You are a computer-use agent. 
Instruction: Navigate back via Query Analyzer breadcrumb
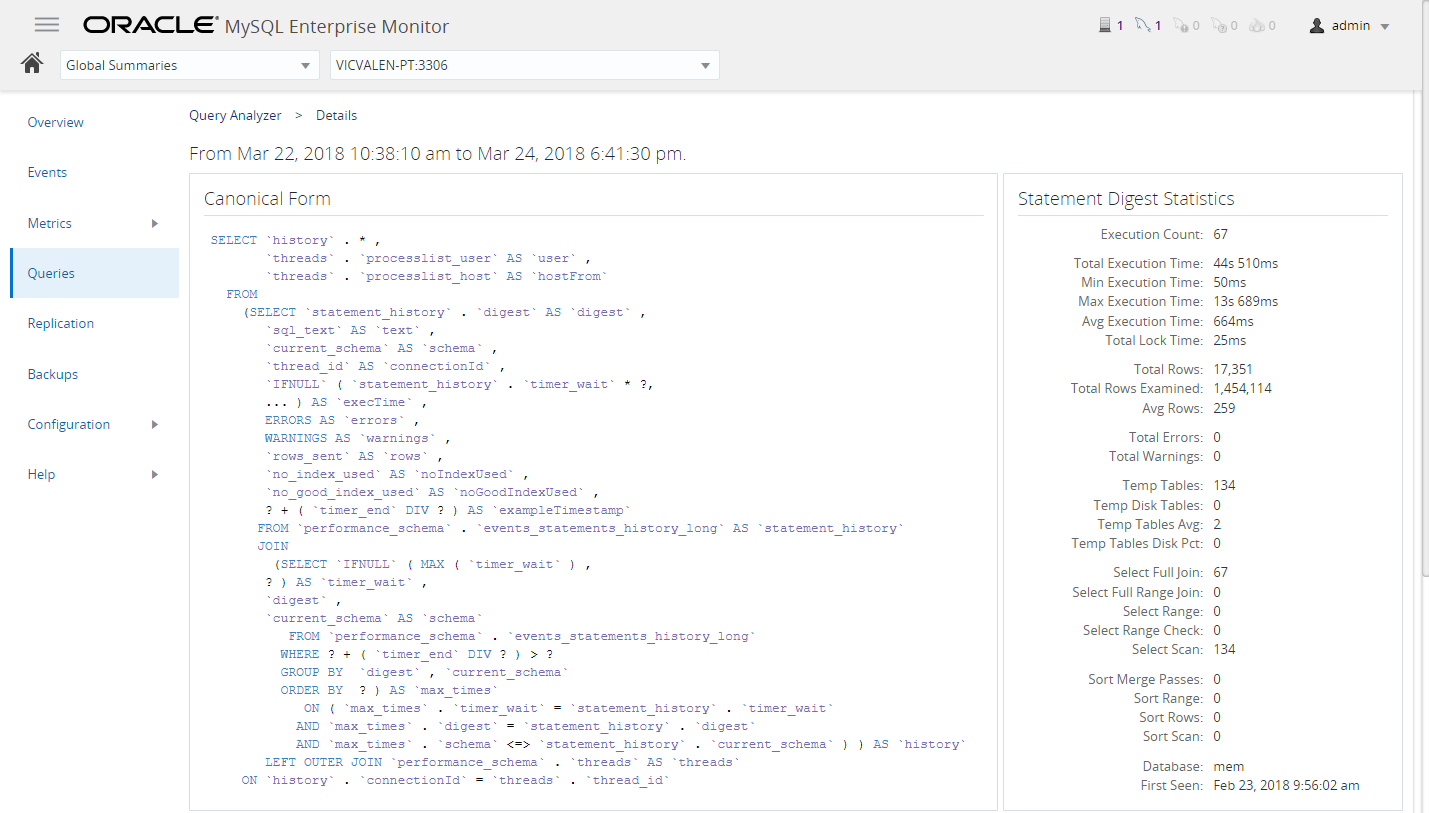[235, 115]
